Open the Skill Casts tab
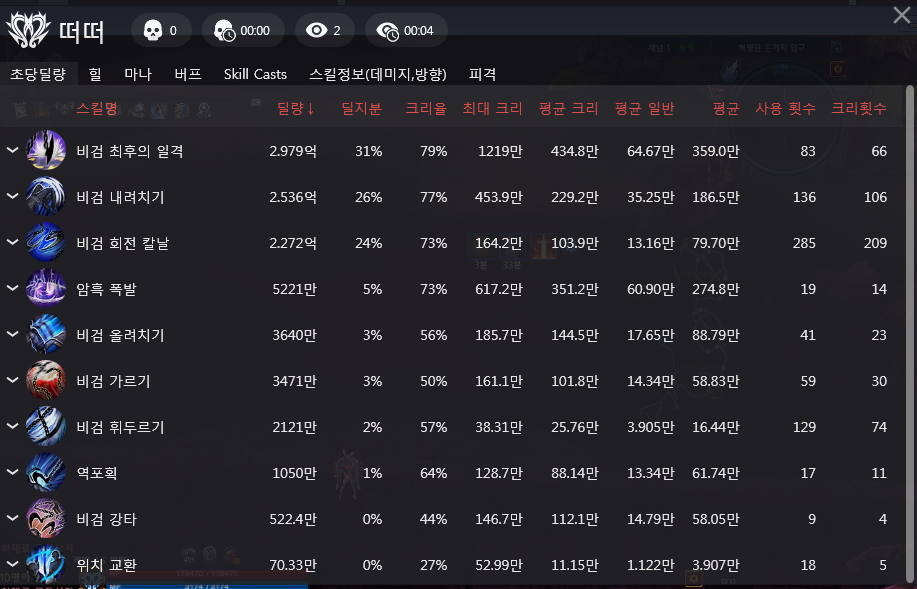Viewport: 917px width, 589px height. click(x=255, y=74)
